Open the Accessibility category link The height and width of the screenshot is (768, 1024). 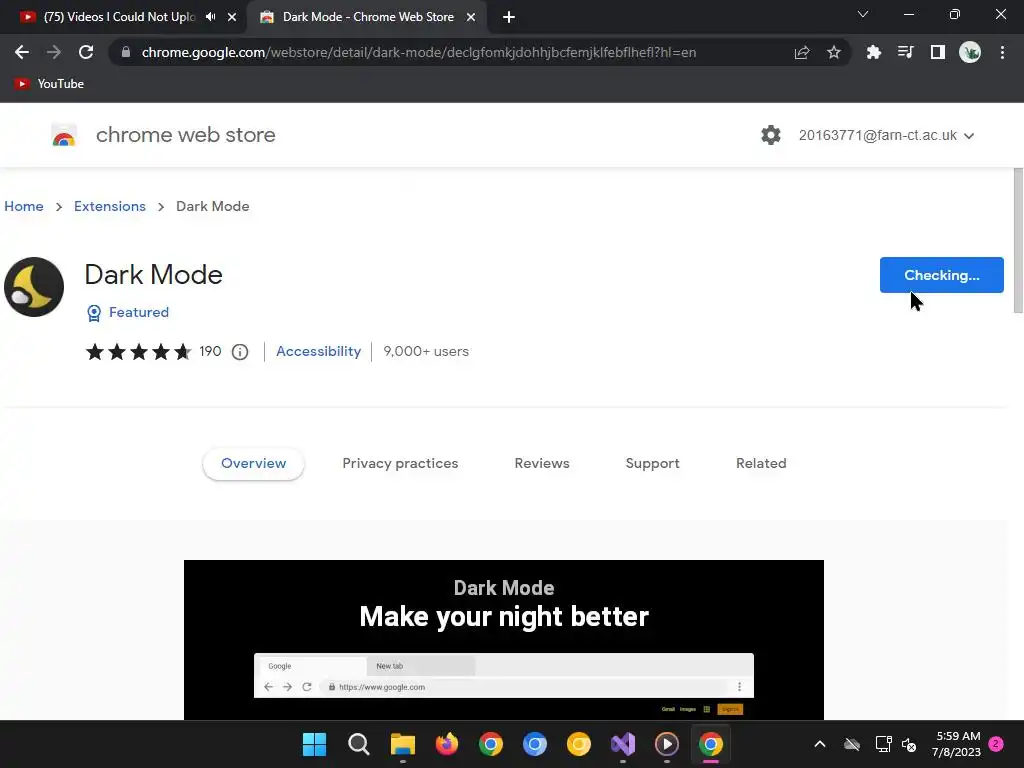click(319, 351)
